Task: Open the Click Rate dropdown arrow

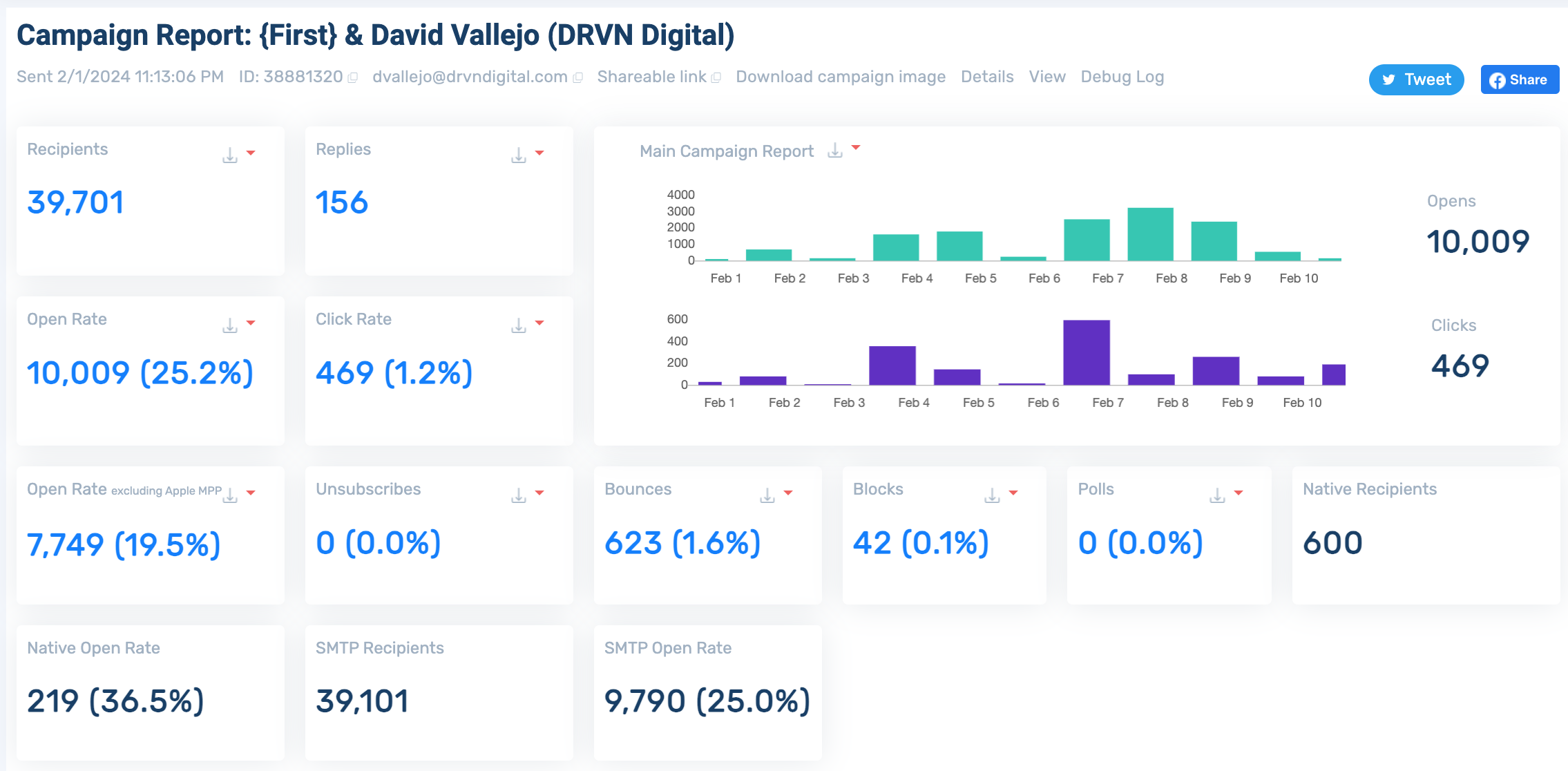Action: [x=539, y=323]
